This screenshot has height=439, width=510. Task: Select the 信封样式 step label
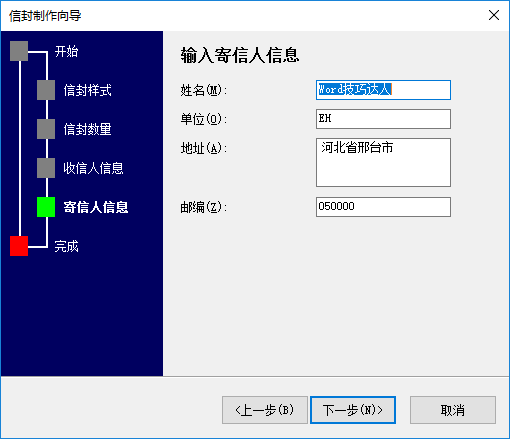tap(87, 90)
